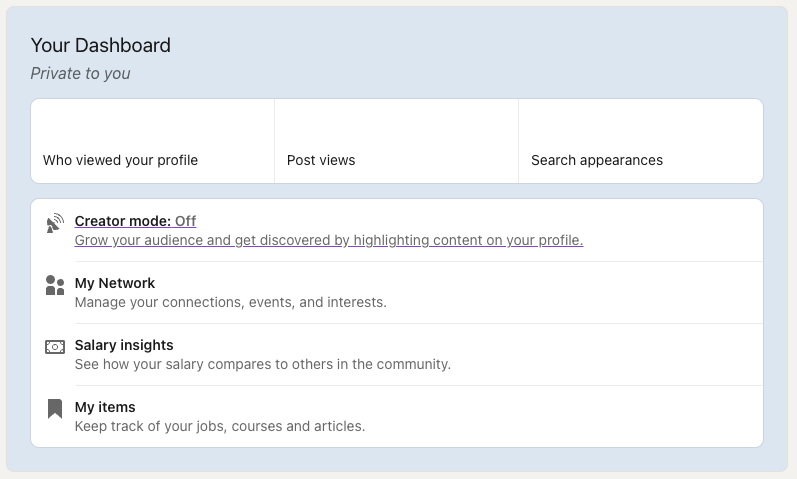The height and width of the screenshot is (479, 797).
Task: Open the Search appearances stats
Action: (641, 141)
